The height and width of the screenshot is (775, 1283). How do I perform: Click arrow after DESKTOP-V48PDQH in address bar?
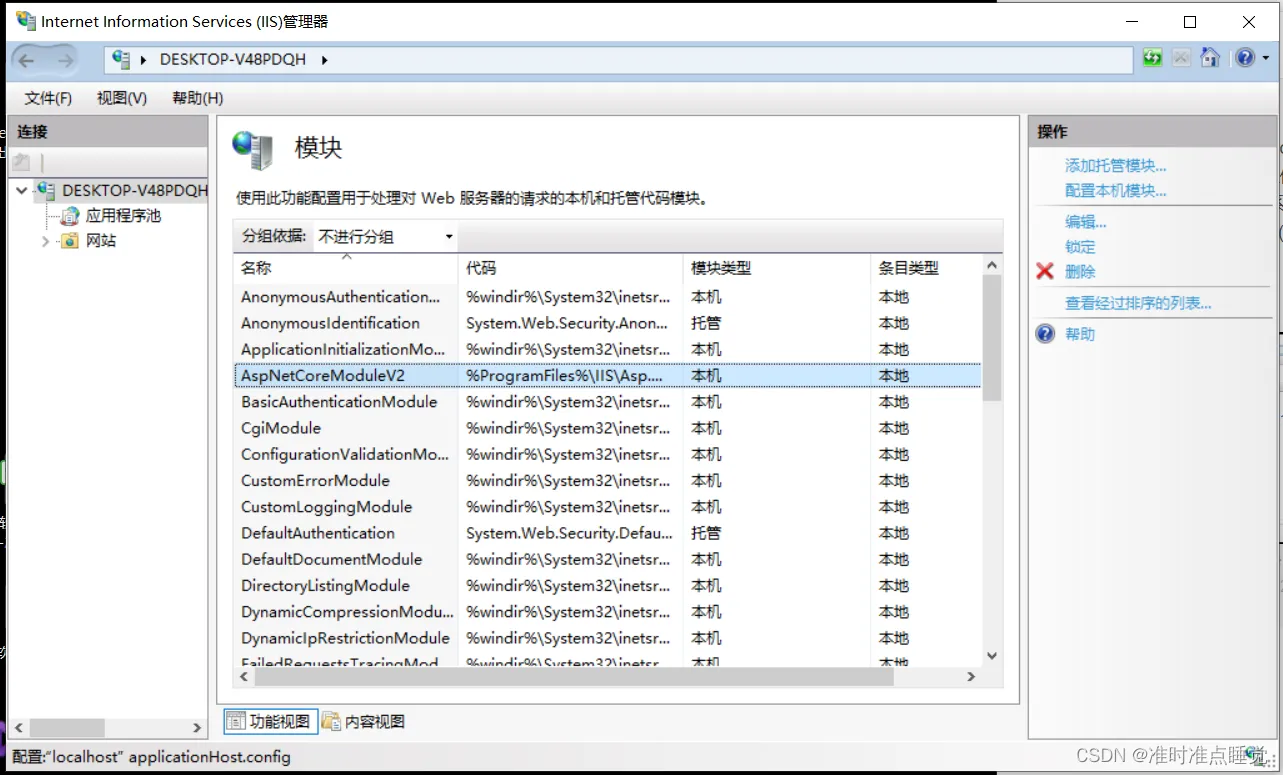[324, 60]
